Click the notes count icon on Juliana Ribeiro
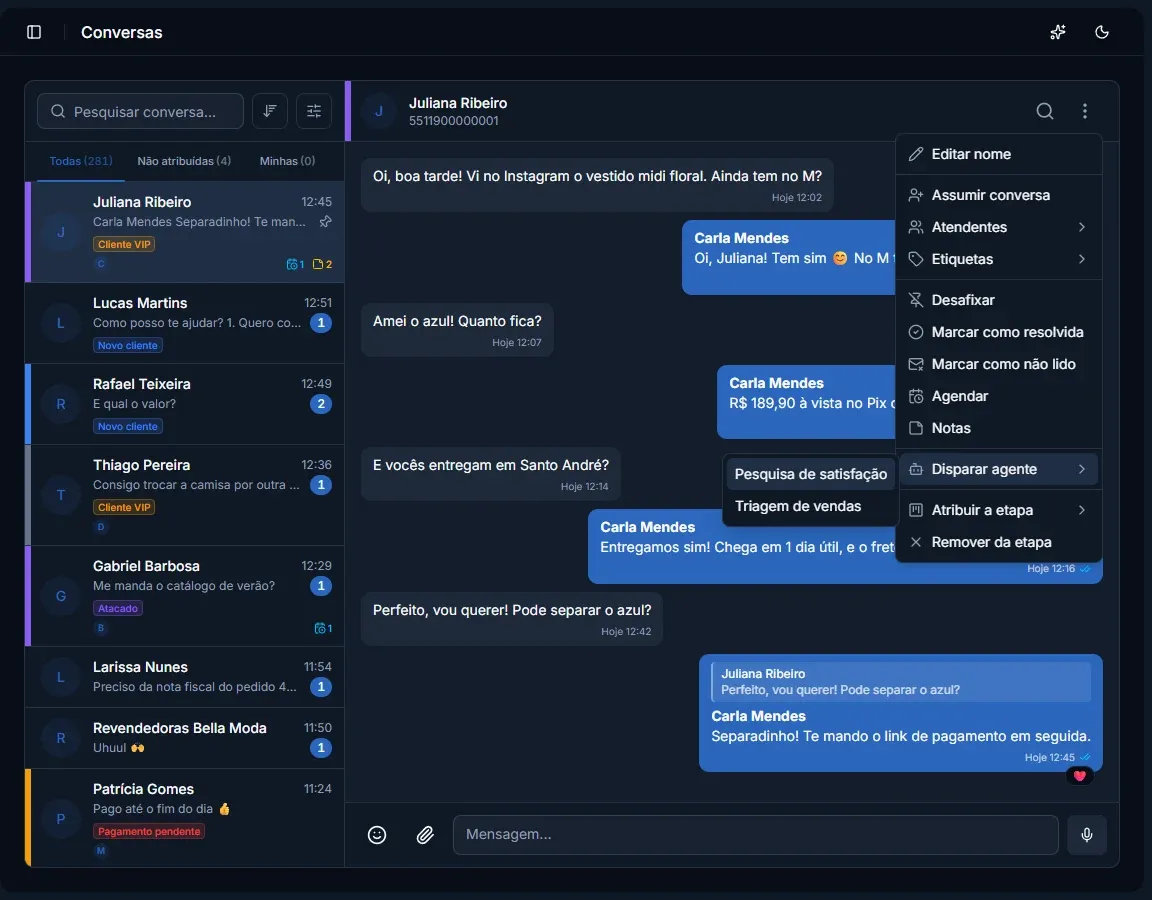Viewport: 1152px width, 900px height. pyautogui.click(x=322, y=264)
